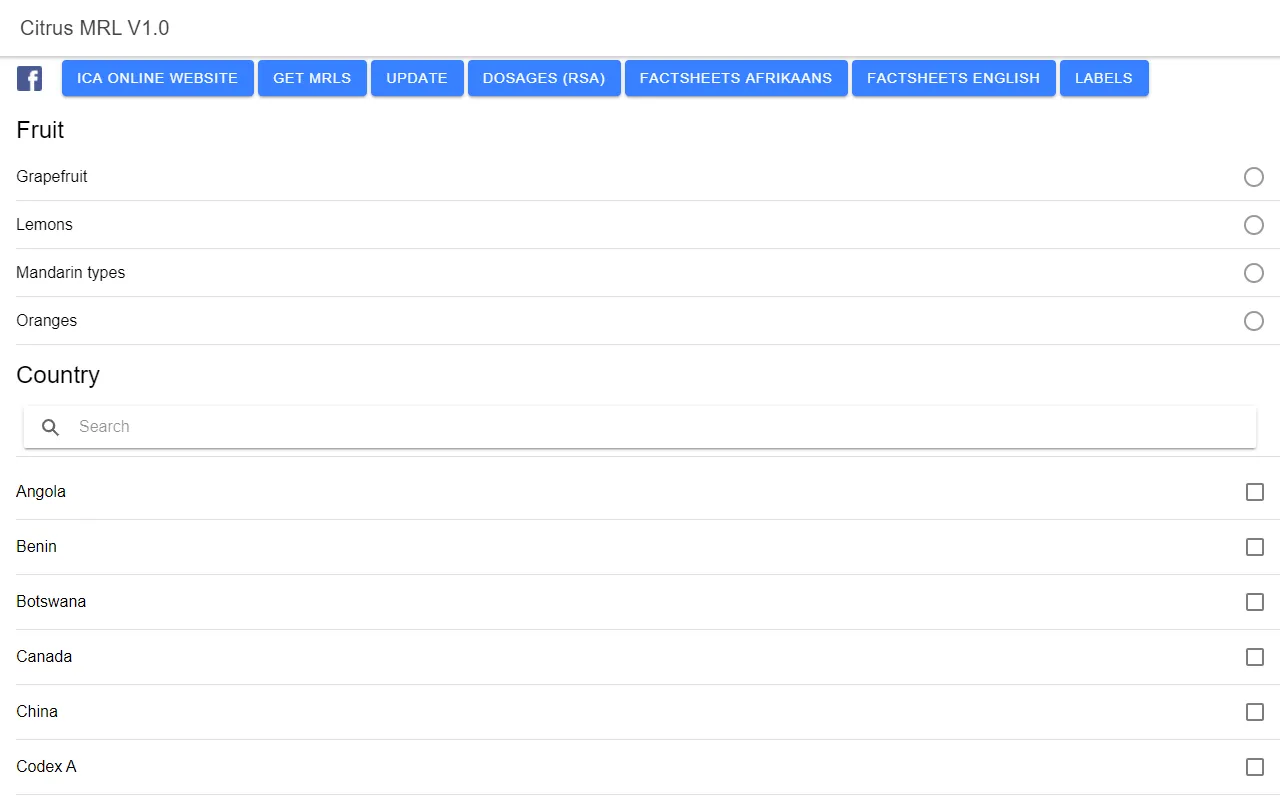Click the Lemons label text

coord(44,224)
